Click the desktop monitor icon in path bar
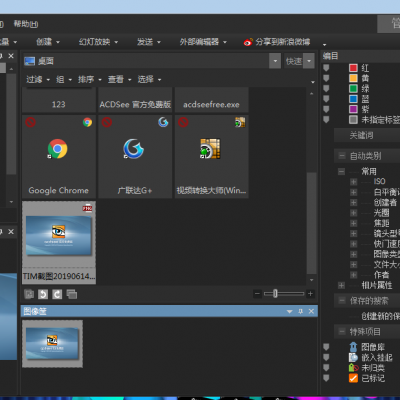The width and height of the screenshot is (400, 400). [x=30, y=61]
